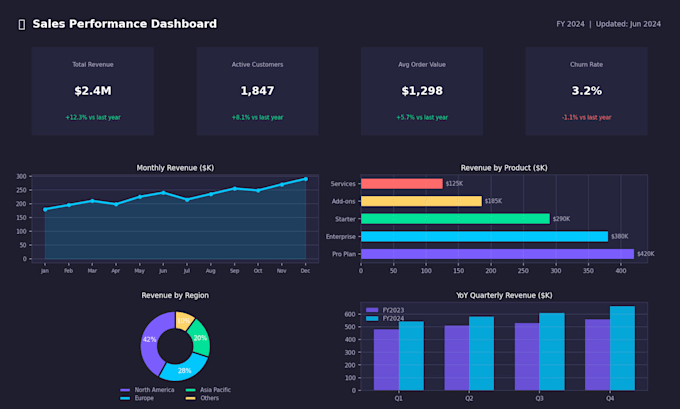Click the icon before the Sales Performance Dashboard title
Screen dimensions: 680x409
(x=22, y=25)
